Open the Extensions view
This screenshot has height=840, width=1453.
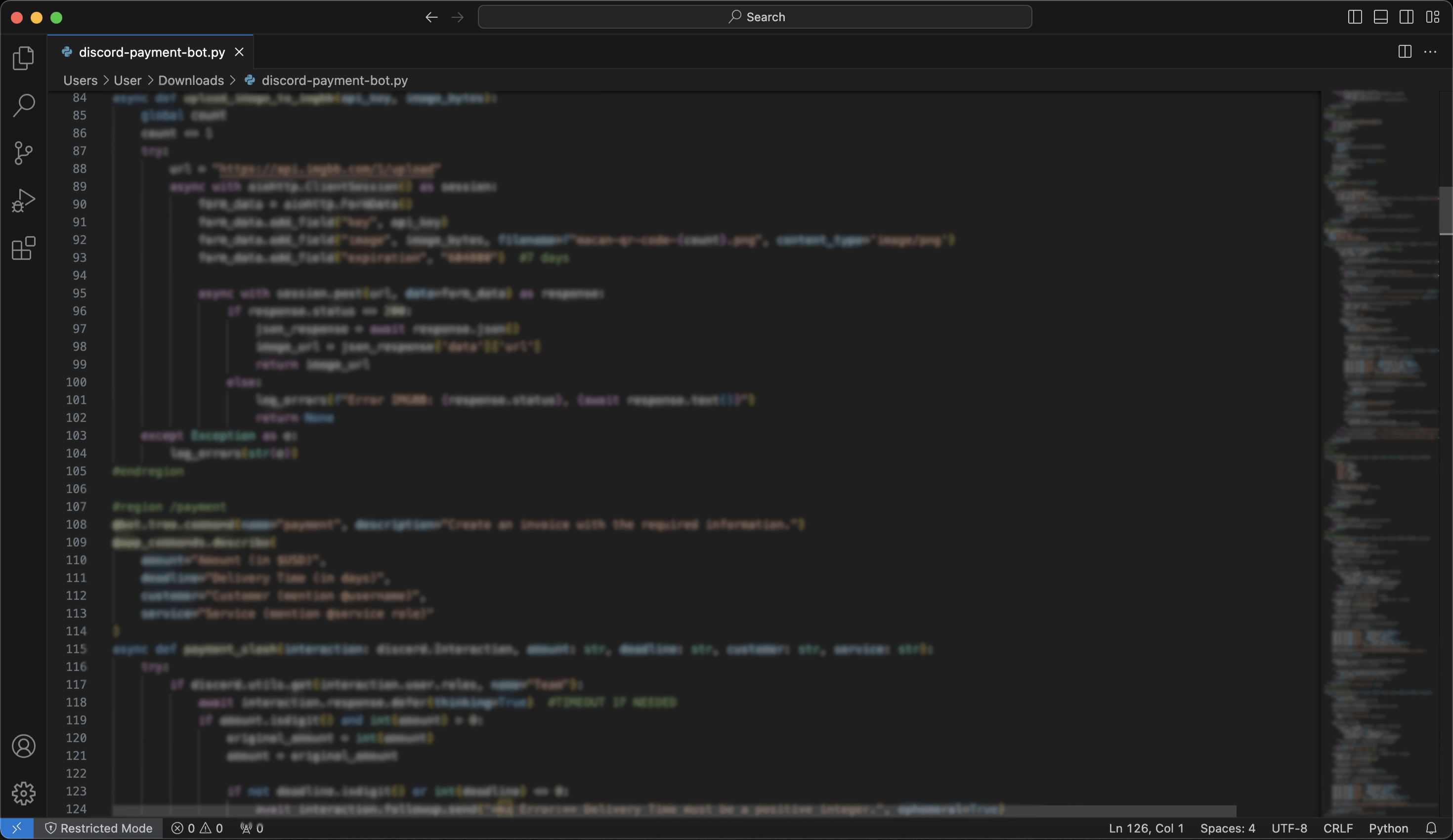[23, 248]
